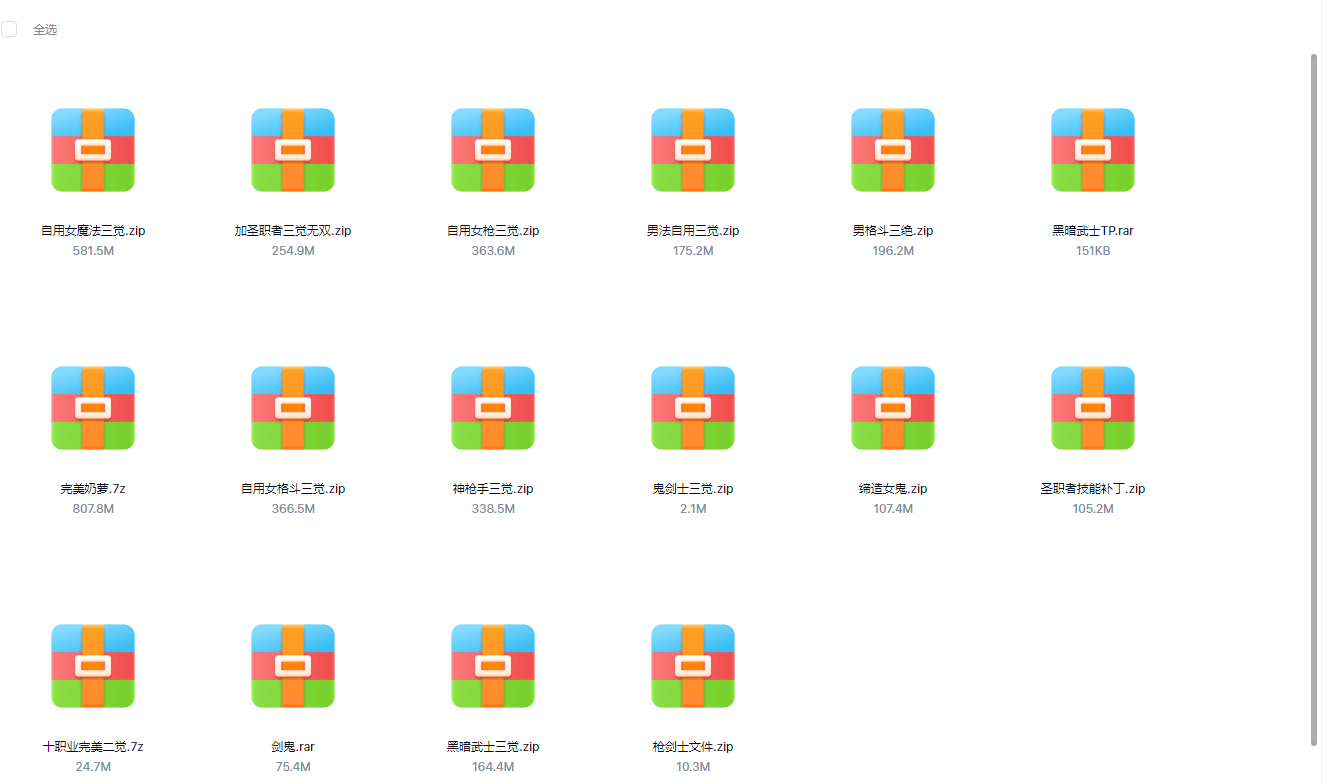
Task: Select the 十职业完美二觉.7z archive icon
Action: (93, 664)
